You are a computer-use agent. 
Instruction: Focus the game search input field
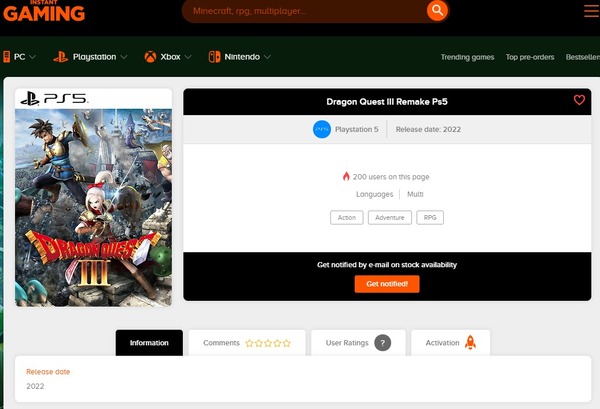pyautogui.click(x=304, y=11)
